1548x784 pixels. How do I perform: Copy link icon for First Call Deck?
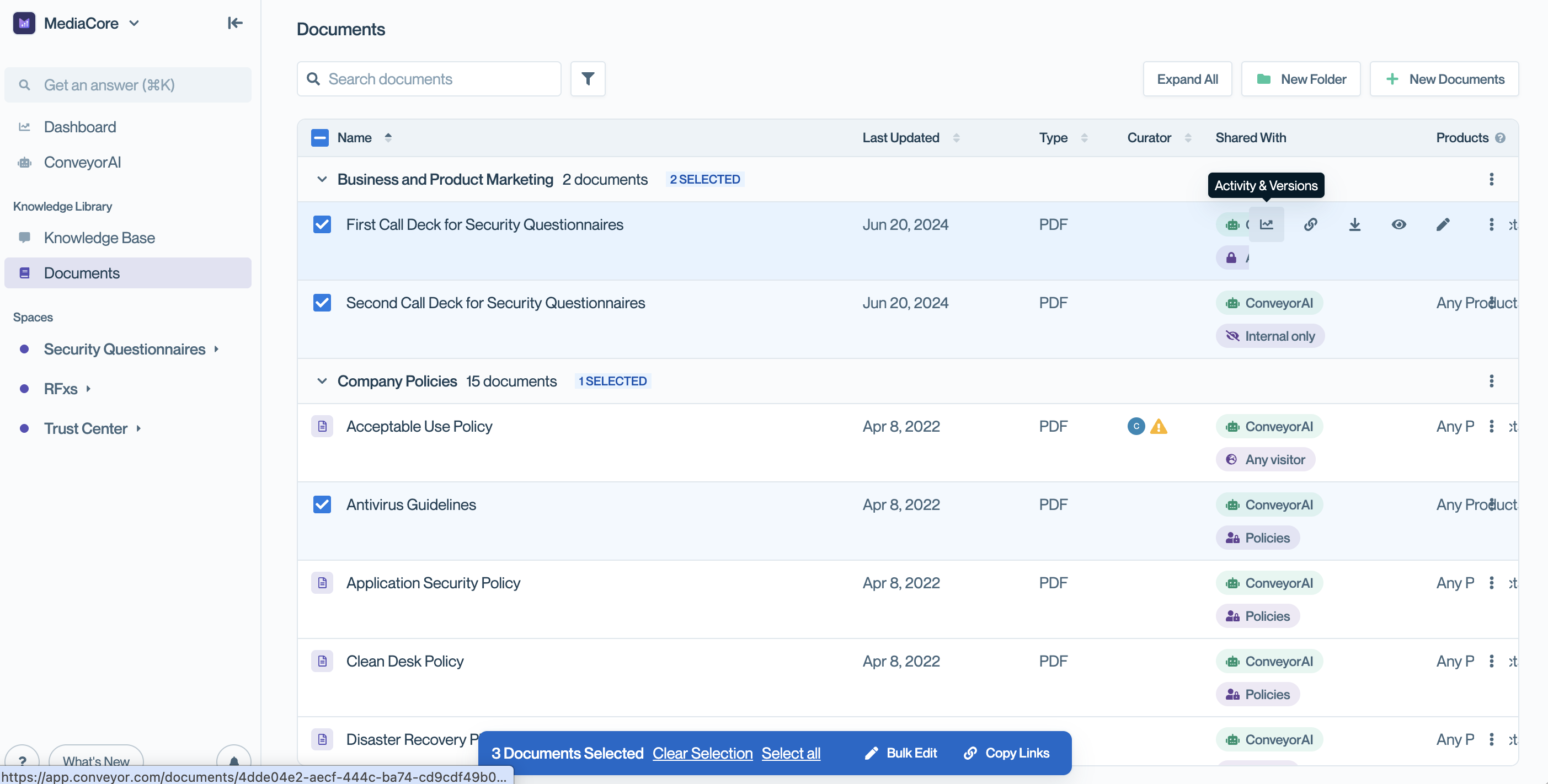coord(1311,224)
